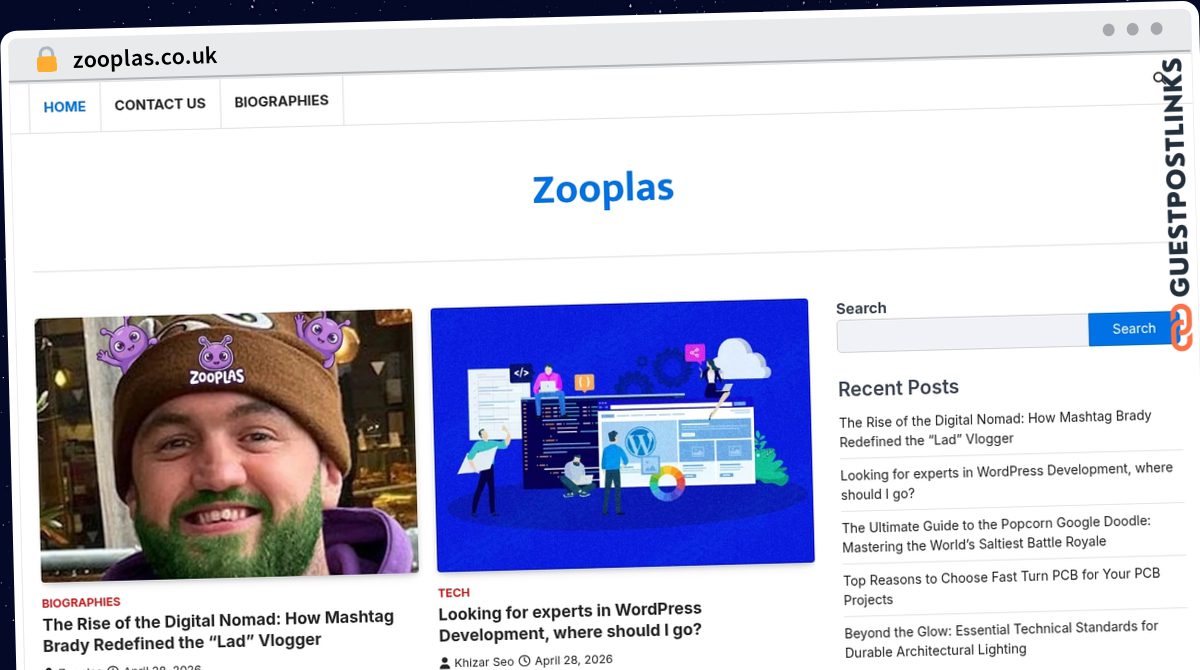1200x670 pixels.
Task: Open the HOME menu item
Action: (65, 107)
